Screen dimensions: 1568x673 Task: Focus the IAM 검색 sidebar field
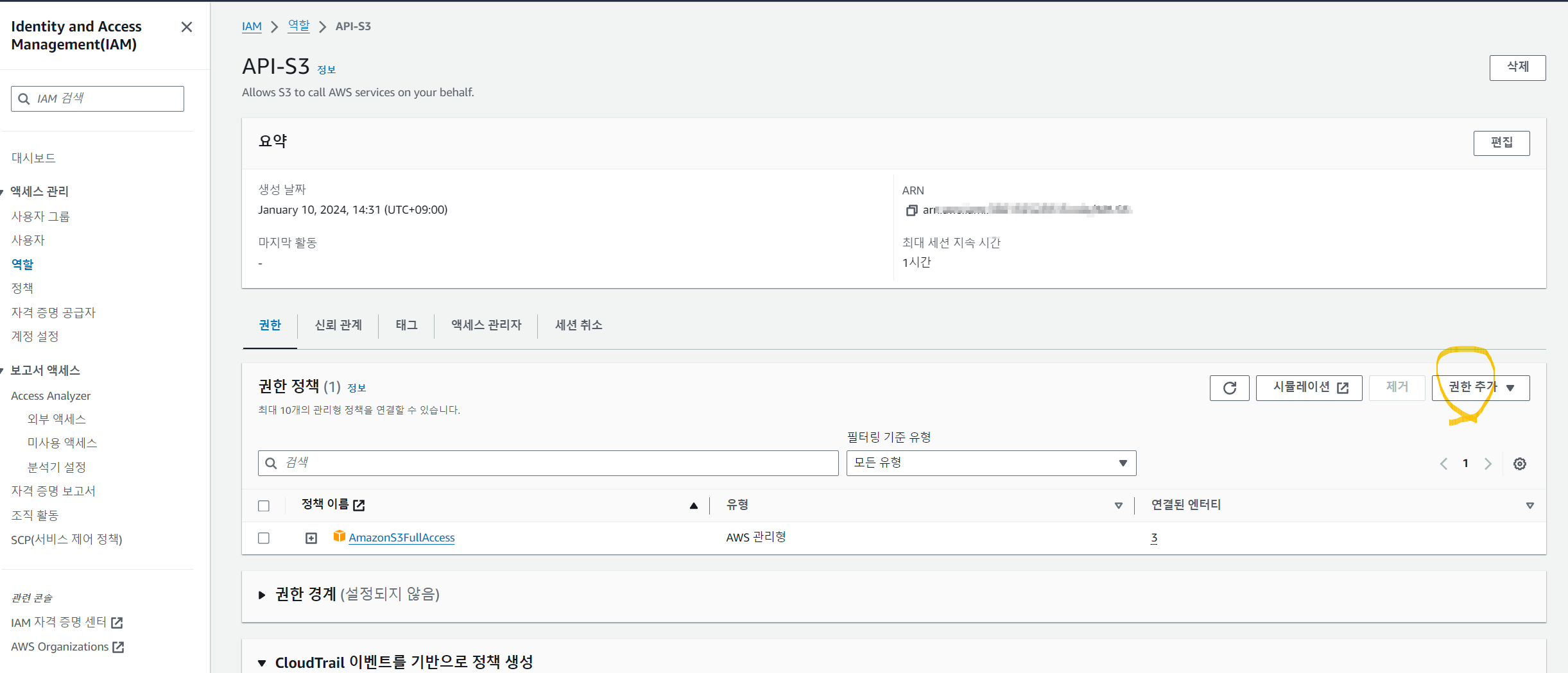(x=98, y=99)
